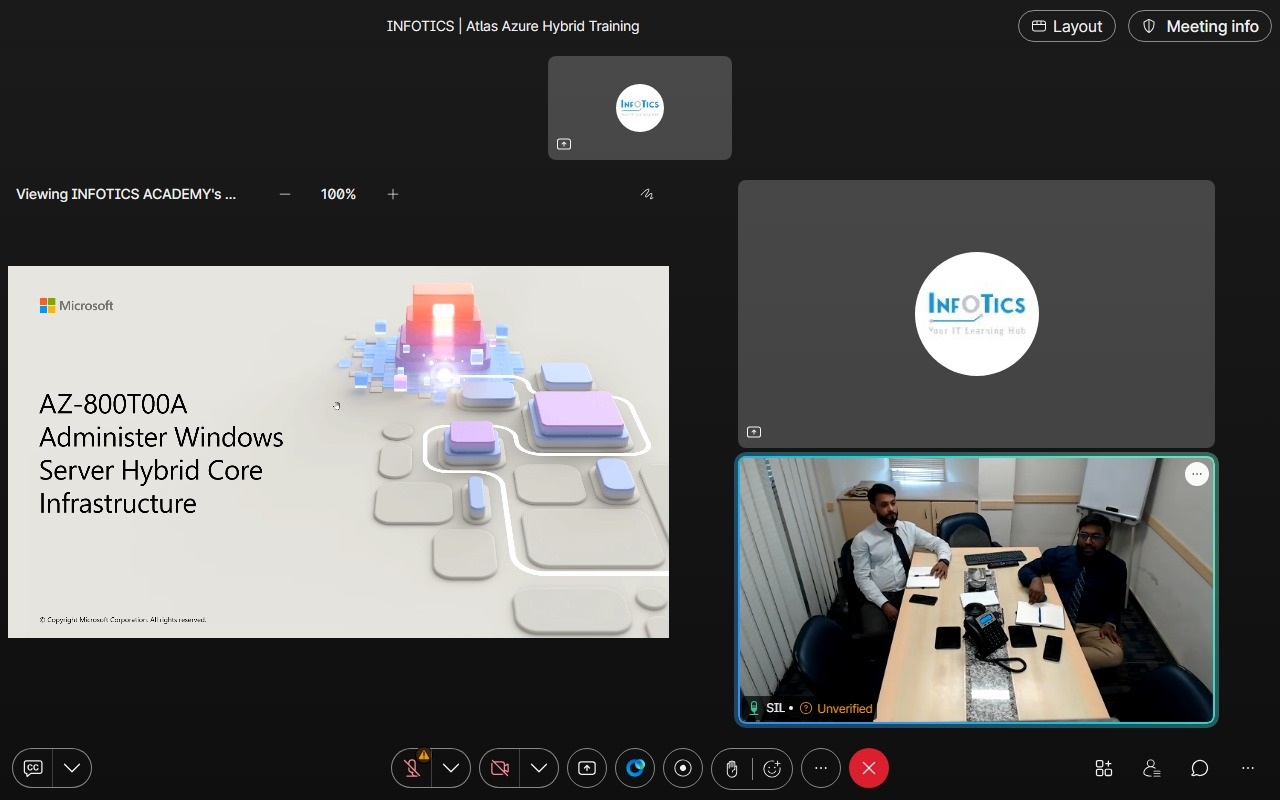Expand audio options chevron
Screen dimensions: 1280x800
pyautogui.click(x=451, y=768)
